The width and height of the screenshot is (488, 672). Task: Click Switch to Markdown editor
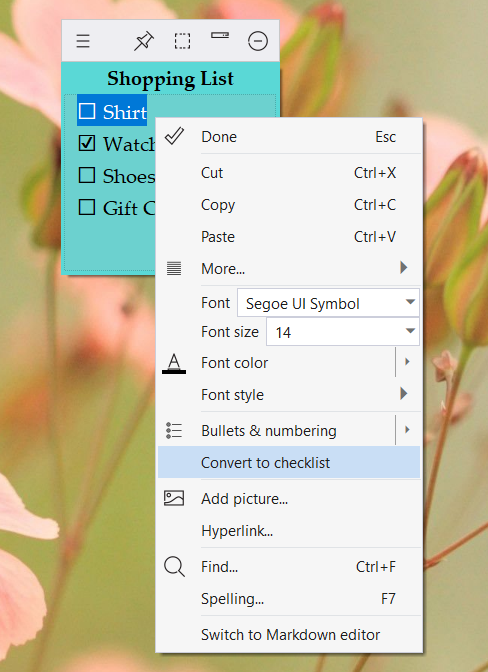(289, 634)
